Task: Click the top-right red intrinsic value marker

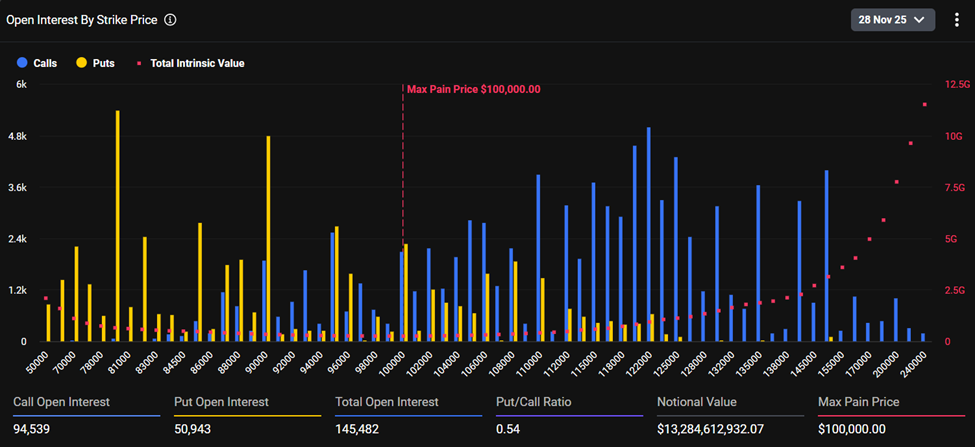Action: click(925, 104)
